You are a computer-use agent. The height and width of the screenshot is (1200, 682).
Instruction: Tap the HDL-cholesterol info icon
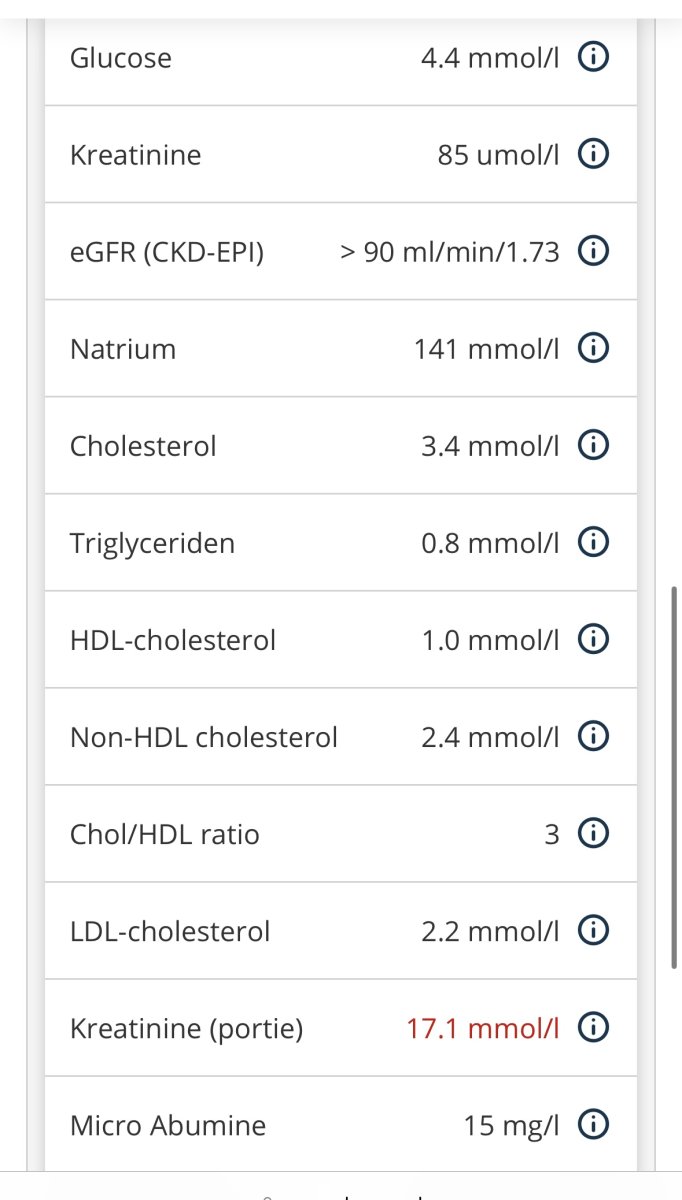point(594,640)
